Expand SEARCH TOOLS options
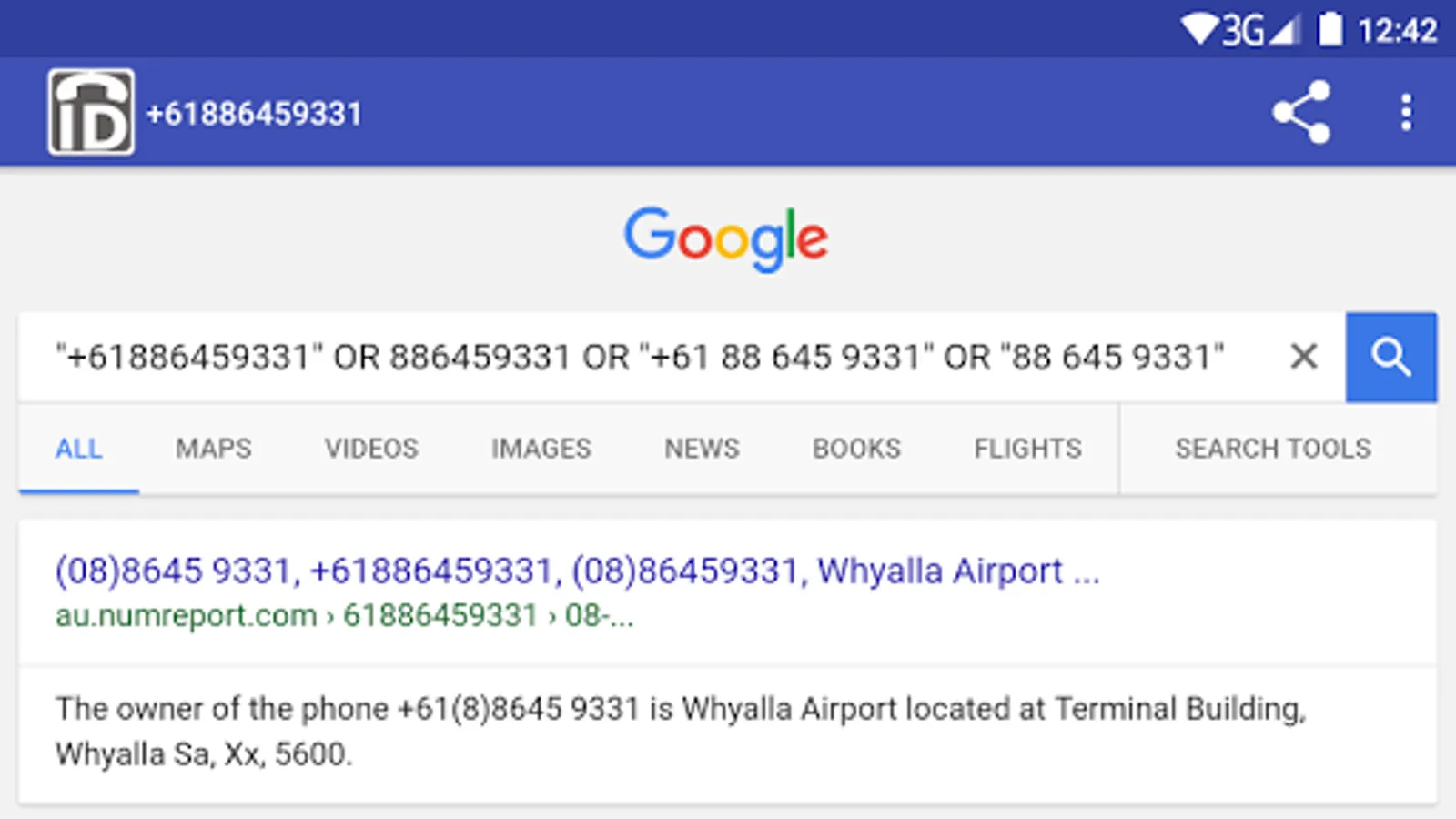1456x819 pixels. [x=1273, y=449]
